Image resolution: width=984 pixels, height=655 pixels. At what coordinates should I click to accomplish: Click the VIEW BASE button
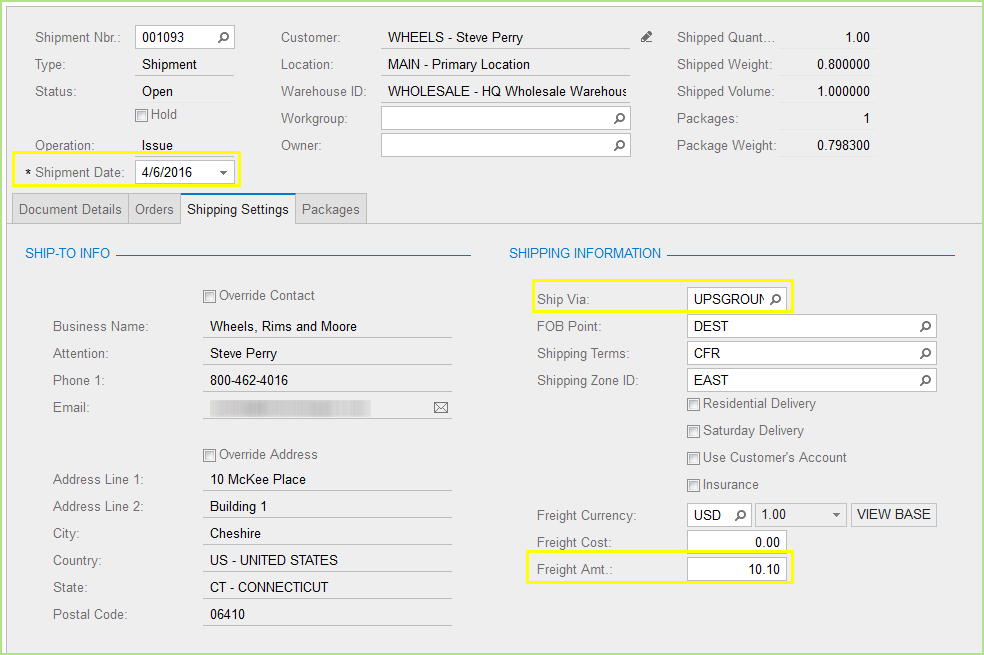pyautogui.click(x=893, y=514)
